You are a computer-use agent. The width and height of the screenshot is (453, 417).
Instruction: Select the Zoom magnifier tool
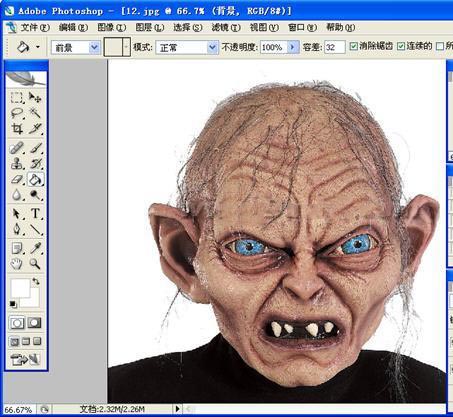pyautogui.click(x=35, y=264)
